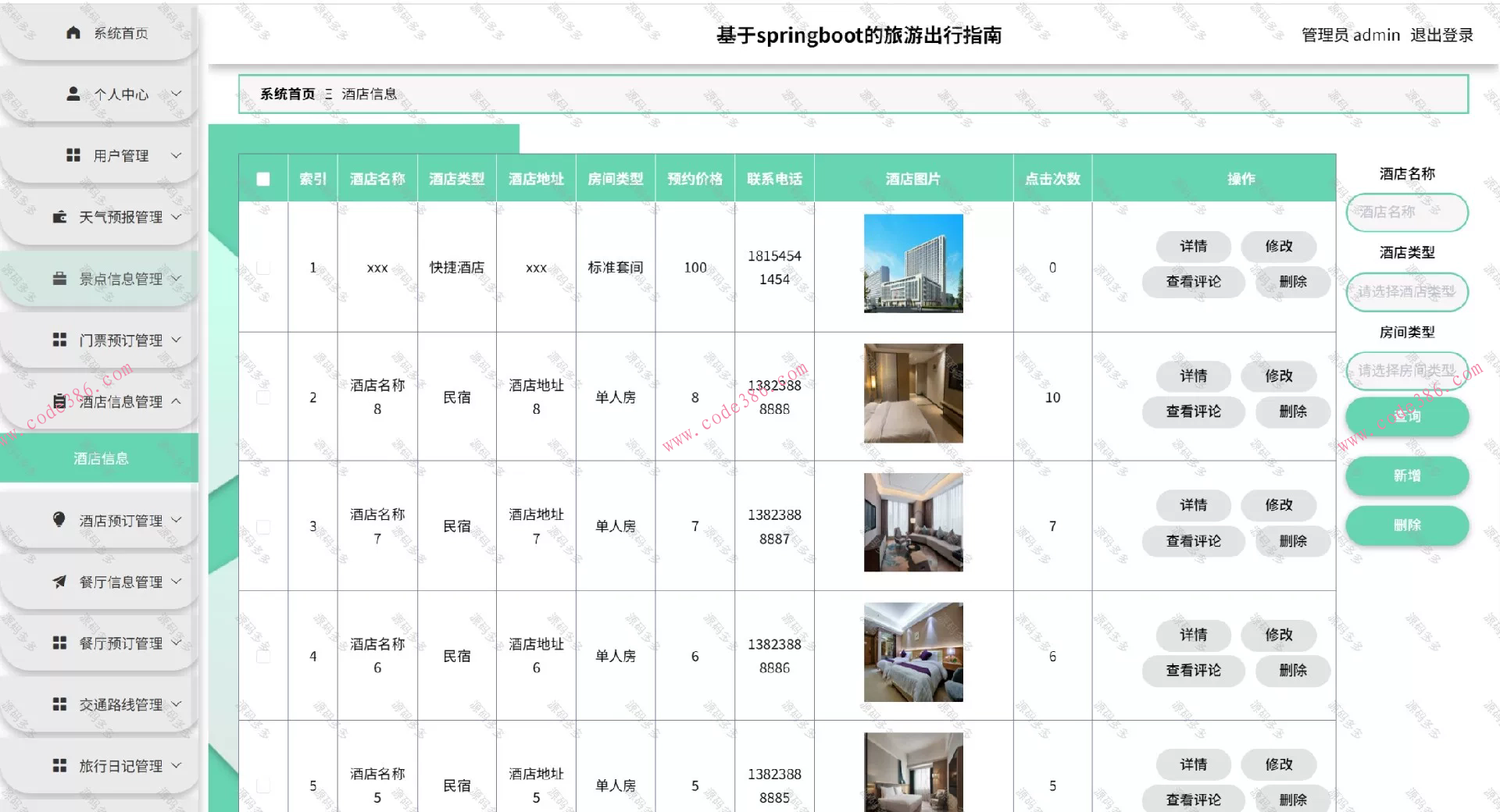Click the green 新增 button

click(1407, 475)
